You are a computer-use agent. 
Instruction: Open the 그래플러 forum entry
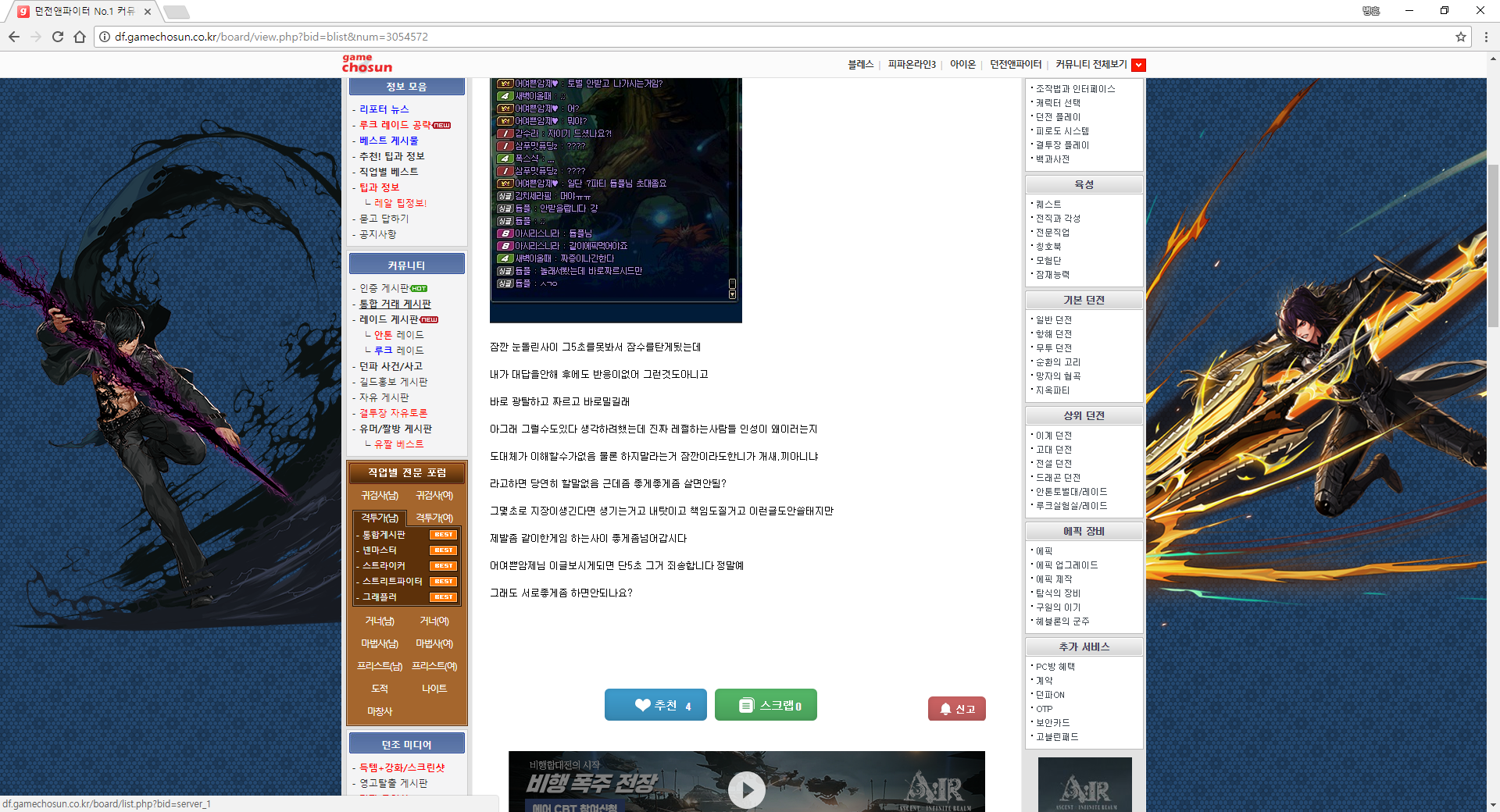point(380,597)
